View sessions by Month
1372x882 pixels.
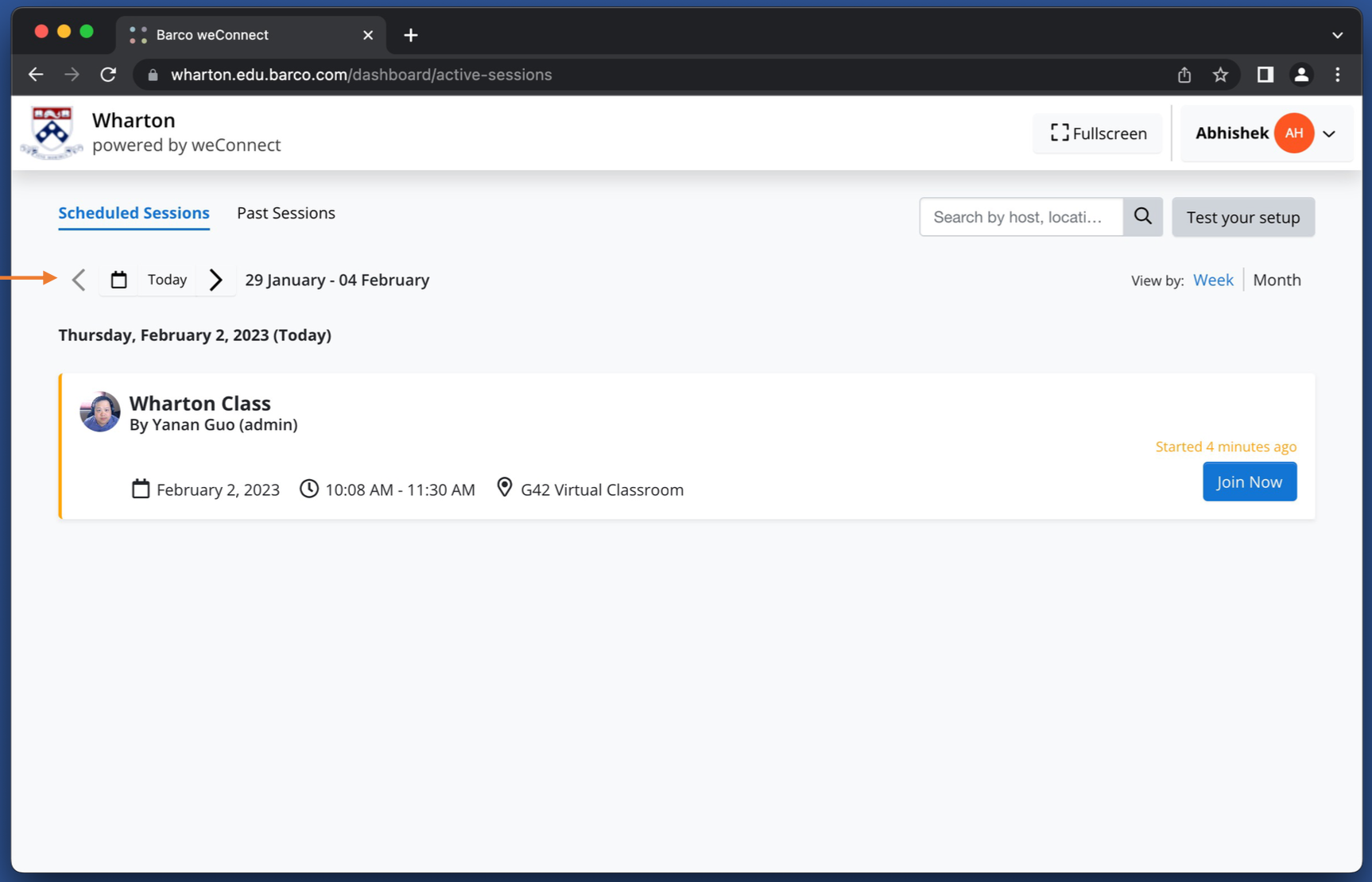coord(1277,280)
